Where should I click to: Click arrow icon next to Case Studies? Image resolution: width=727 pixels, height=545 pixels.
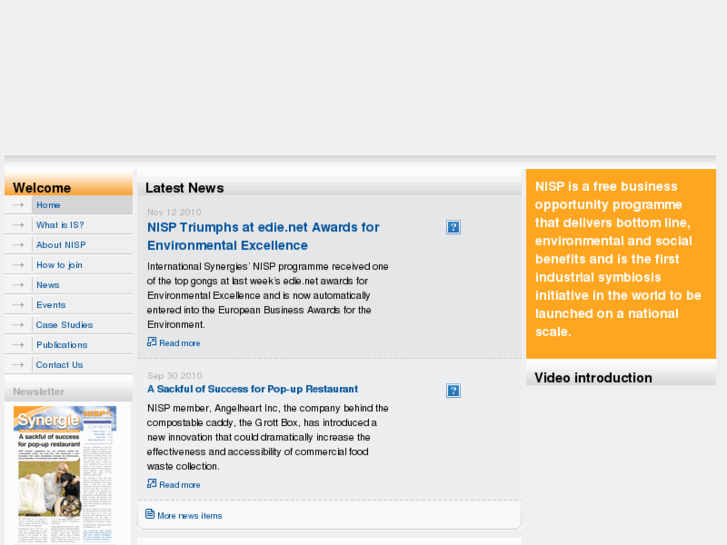click(18, 325)
